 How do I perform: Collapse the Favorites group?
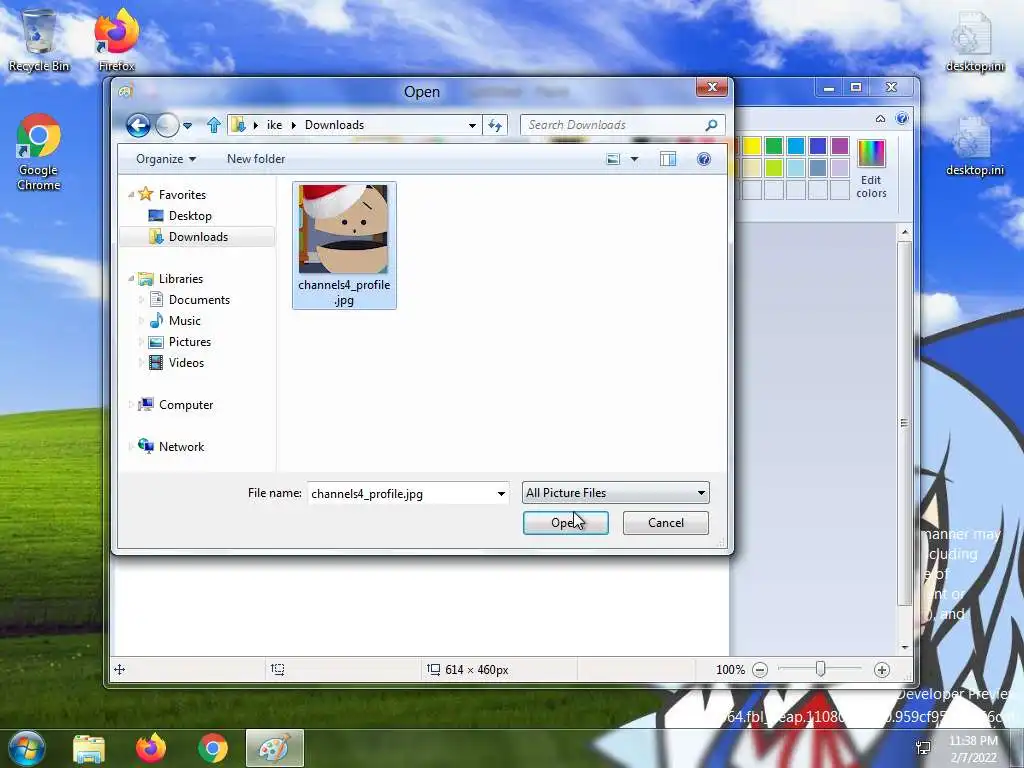coord(131,195)
